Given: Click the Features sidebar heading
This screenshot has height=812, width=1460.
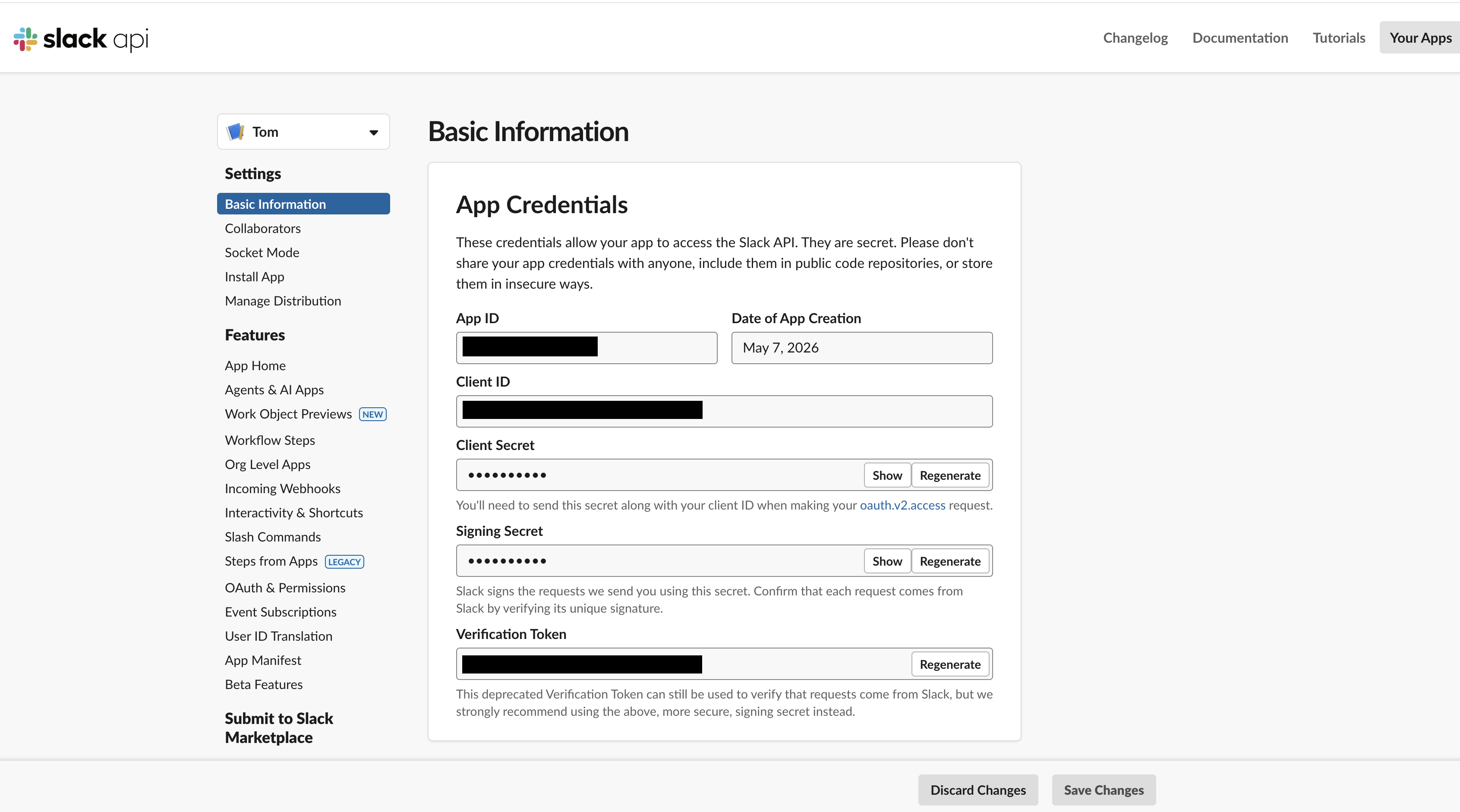Looking at the screenshot, I should tap(255, 335).
